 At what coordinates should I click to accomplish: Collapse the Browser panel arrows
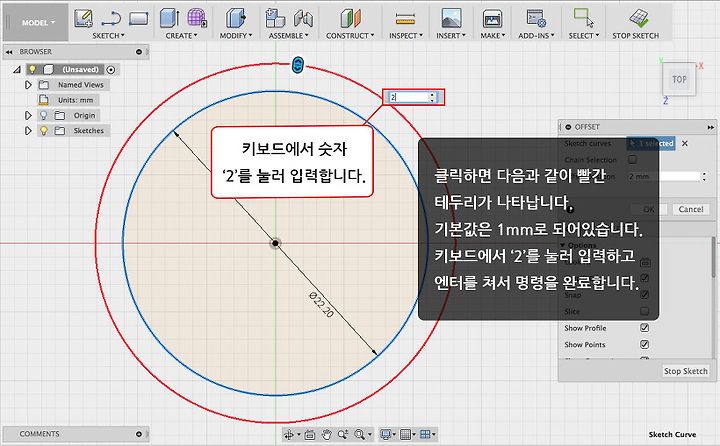click(x=9, y=52)
